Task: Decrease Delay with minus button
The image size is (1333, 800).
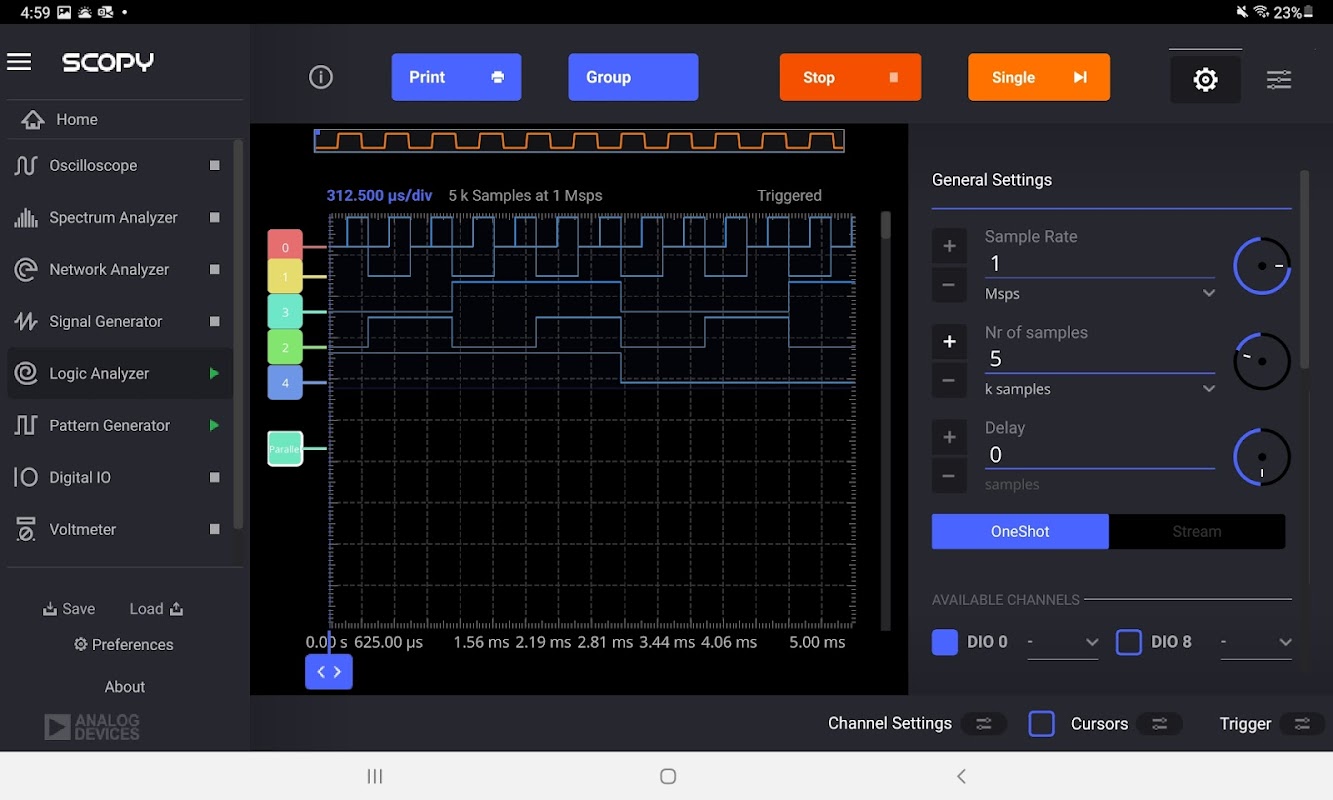Action: (x=949, y=476)
